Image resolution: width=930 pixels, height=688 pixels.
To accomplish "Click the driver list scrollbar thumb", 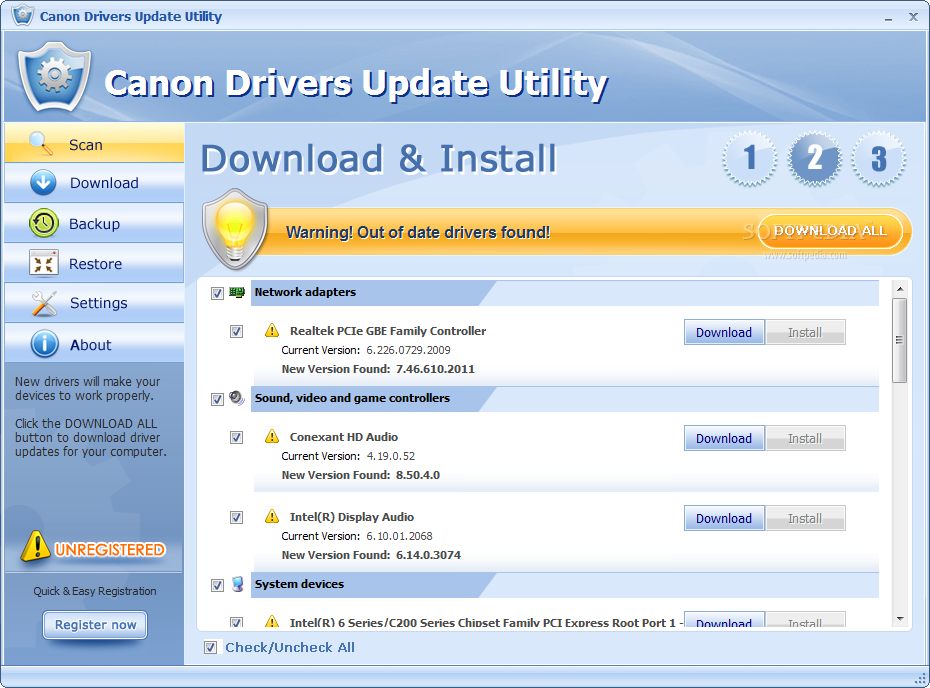I will (x=899, y=340).
